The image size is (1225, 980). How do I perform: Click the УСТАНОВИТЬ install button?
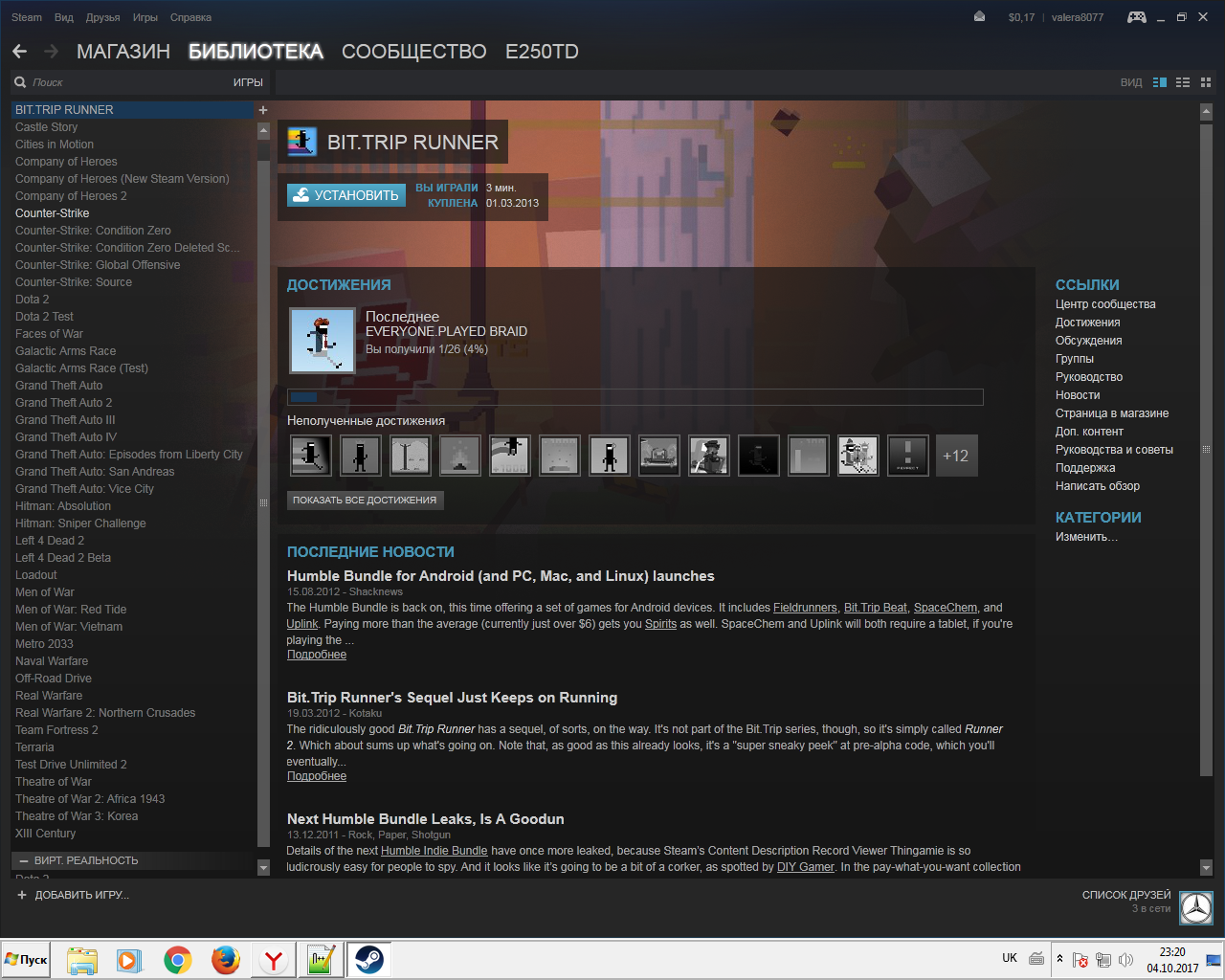point(346,195)
